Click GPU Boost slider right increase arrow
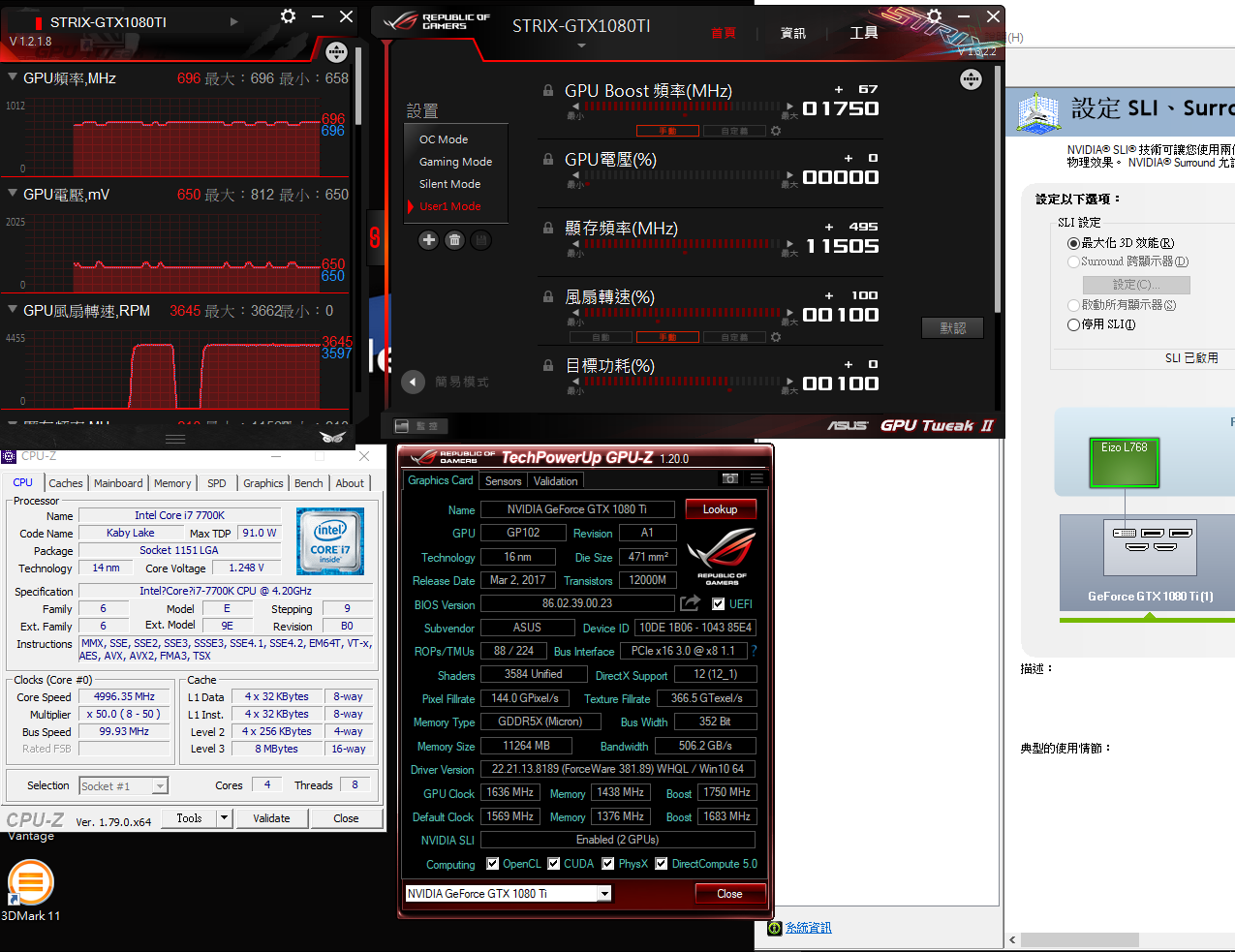The width and height of the screenshot is (1235, 952). pyautogui.click(x=790, y=107)
